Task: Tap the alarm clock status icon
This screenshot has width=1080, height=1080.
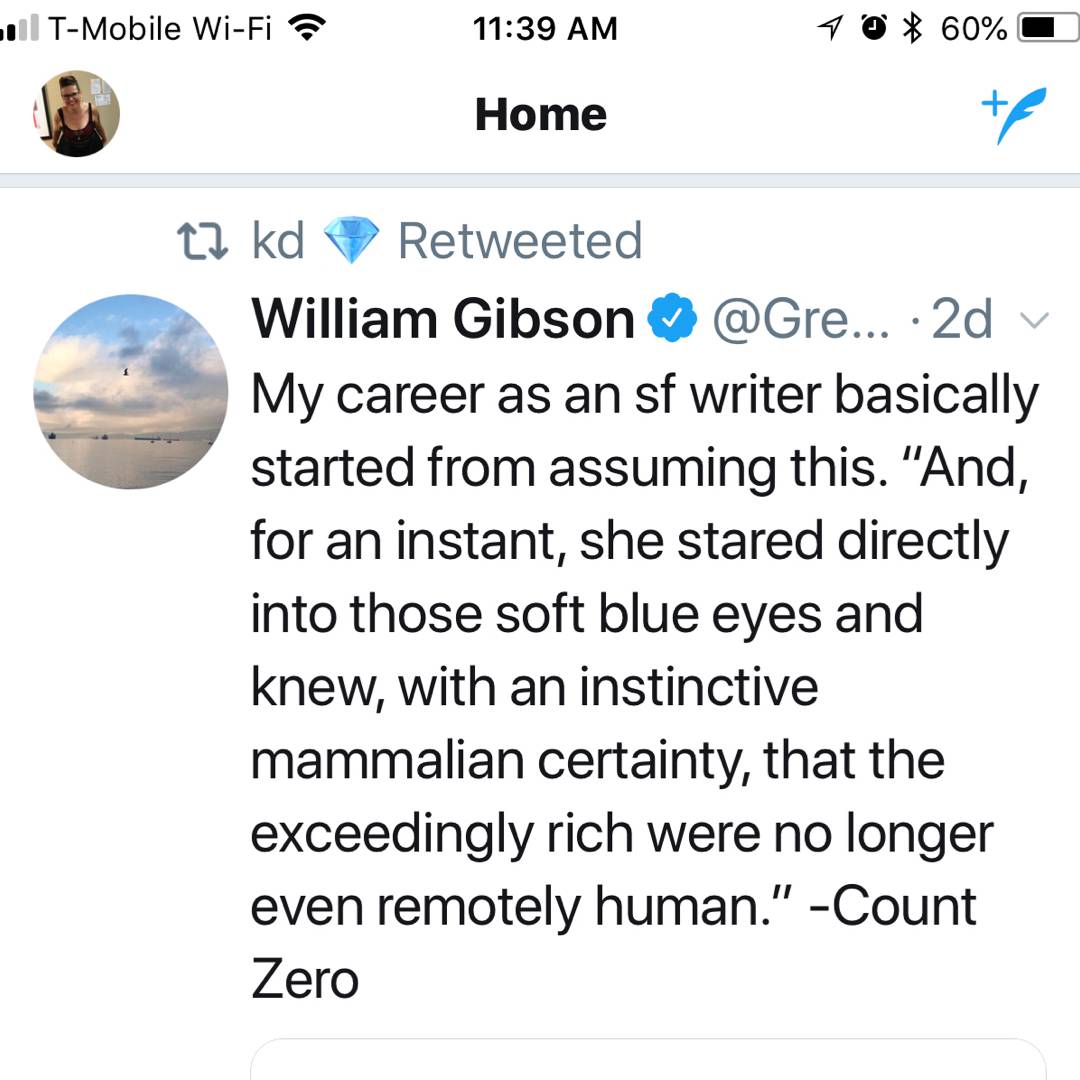Action: coord(873,29)
